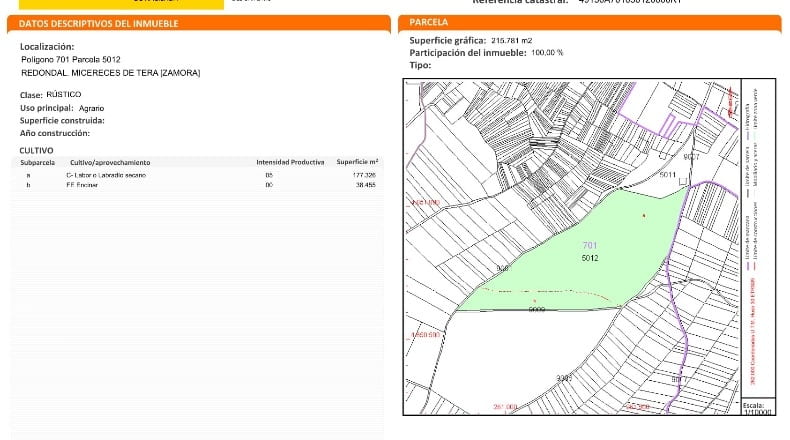The height and width of the screenshot is (440, 790).
Task: Select the 'Localización:' label
Action: pyautogui.click(x=47, y=47)
